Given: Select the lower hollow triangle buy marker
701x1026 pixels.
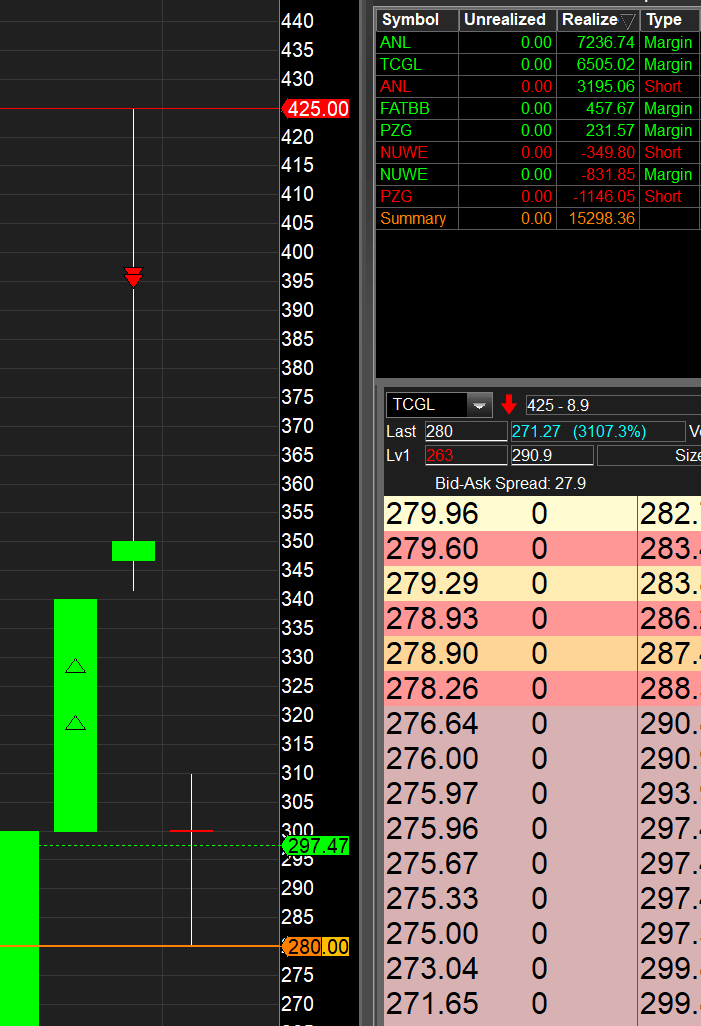Looking at the screenshot, I should pyautogui.click(x=75, y=722).
